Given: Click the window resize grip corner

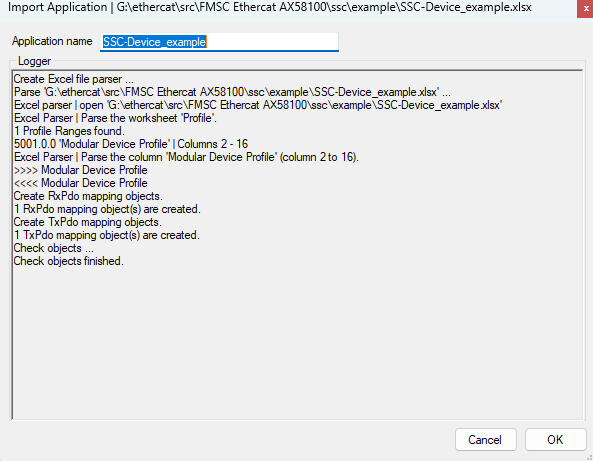Looking at the screenshot, I should click(x=589, y=458).
